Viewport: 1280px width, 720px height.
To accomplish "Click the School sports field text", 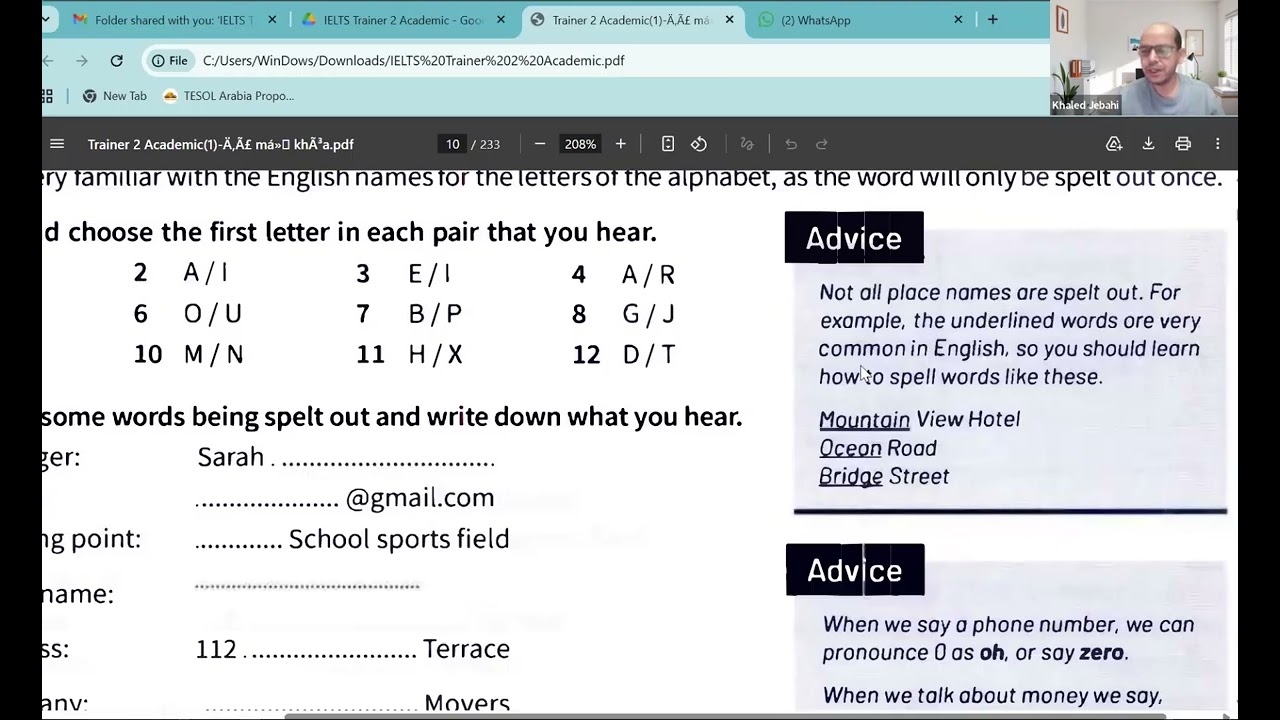I will pos(399,539).
